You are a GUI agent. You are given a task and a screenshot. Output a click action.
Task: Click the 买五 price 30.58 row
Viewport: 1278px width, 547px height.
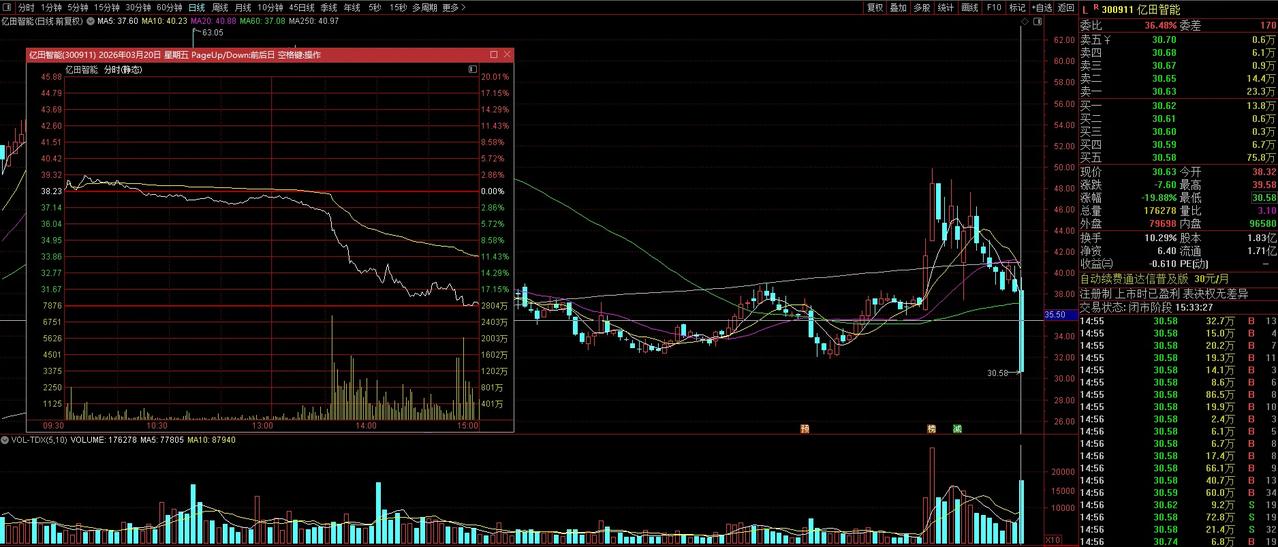1178,157
